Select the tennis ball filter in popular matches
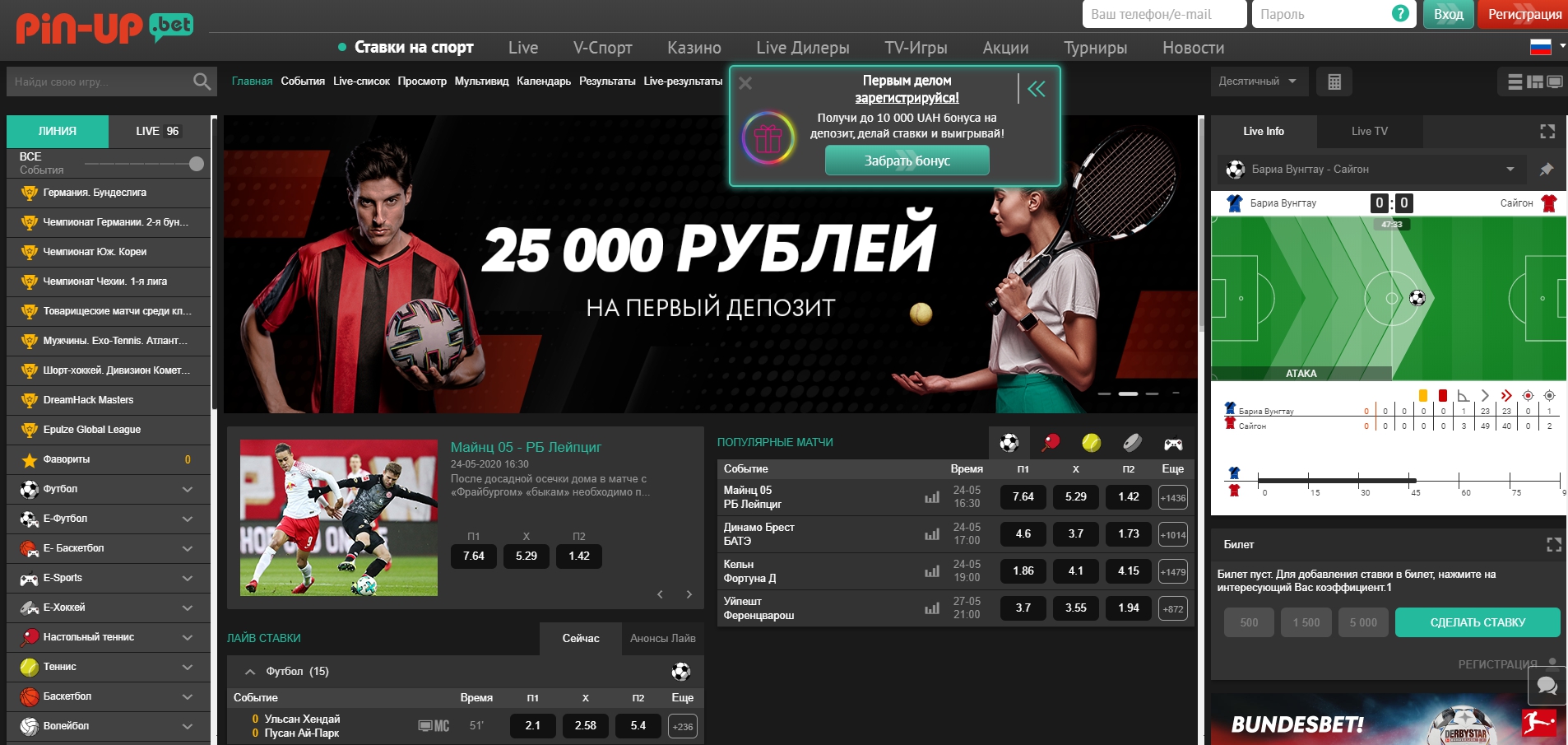 point(1091,443)
